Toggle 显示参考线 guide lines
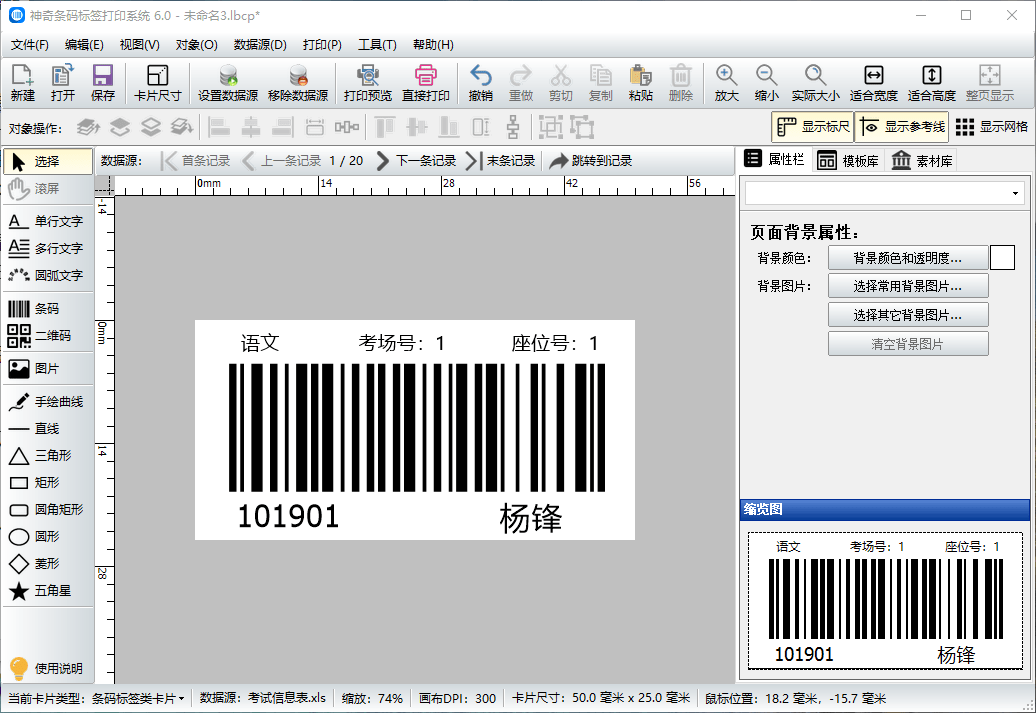 click(x=902, y=127)
